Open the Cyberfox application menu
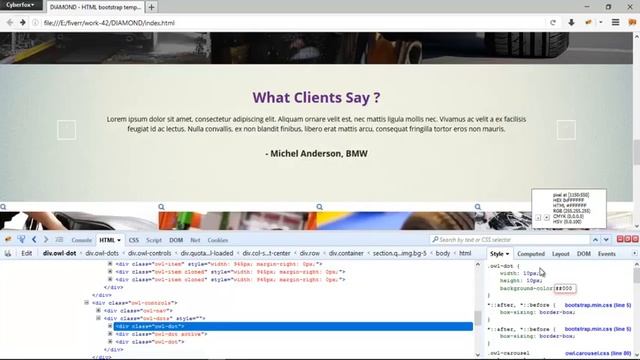640x360 pixels. pyautogui.click(x=20, y=5)
